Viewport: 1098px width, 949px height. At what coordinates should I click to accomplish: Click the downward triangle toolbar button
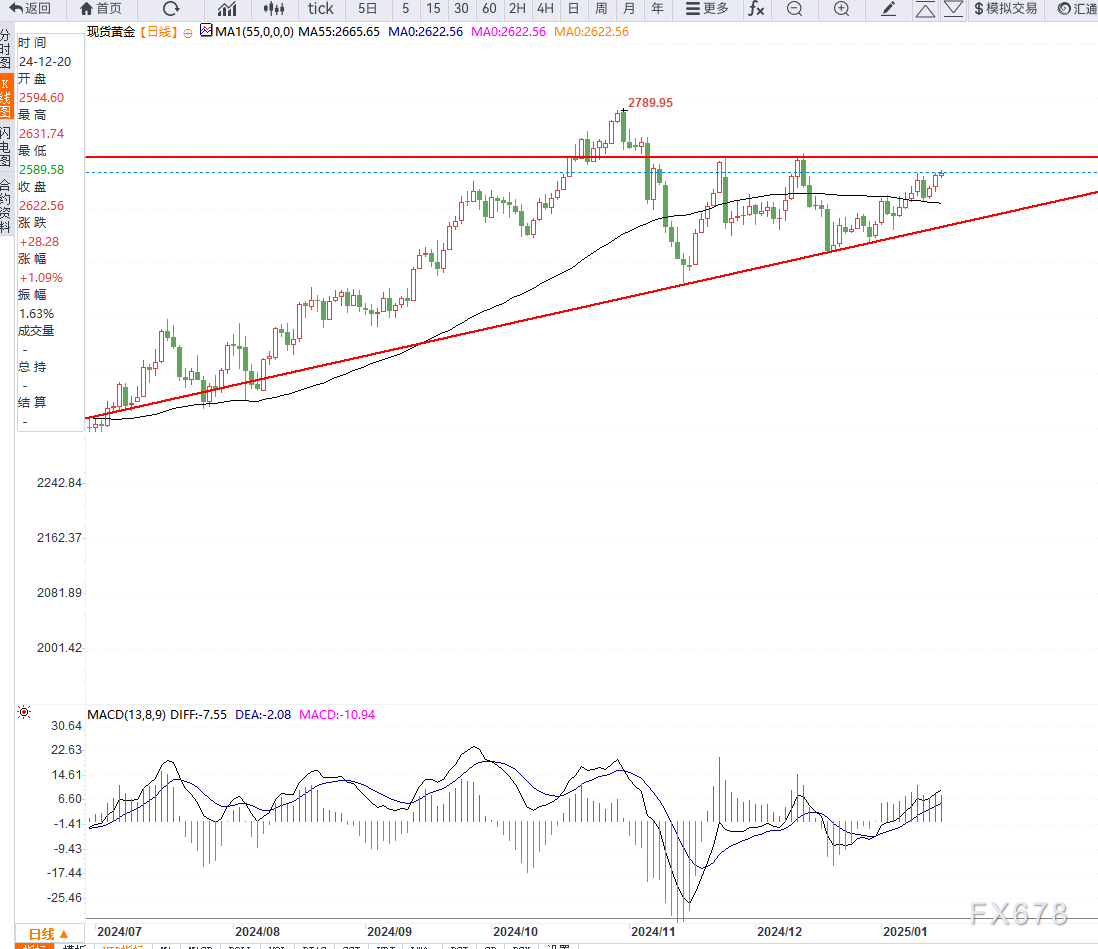coord(953,9)
